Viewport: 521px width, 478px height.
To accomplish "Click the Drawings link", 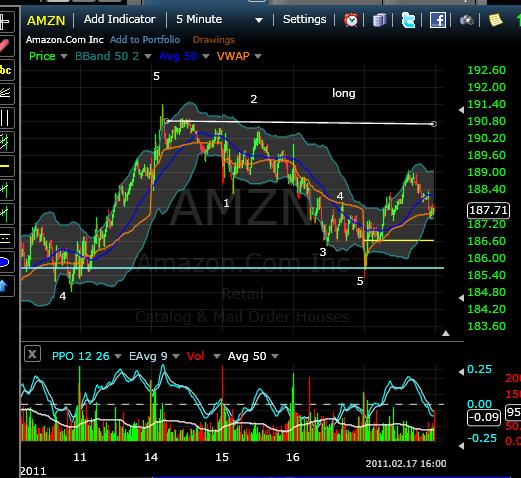I will pyautogui.click(x=214, y=40).
